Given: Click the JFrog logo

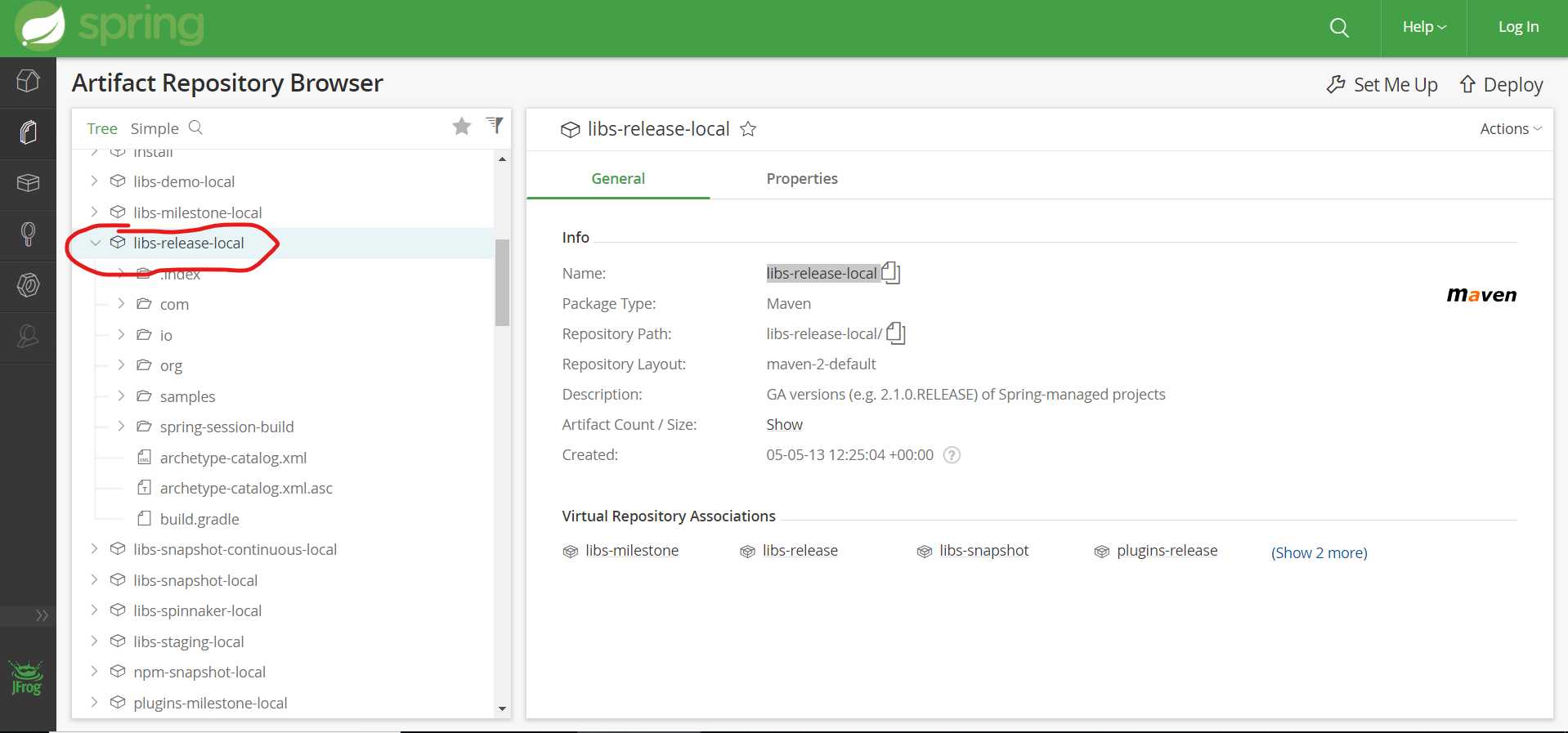Looking at the screenshot, I should coord(26,678).
